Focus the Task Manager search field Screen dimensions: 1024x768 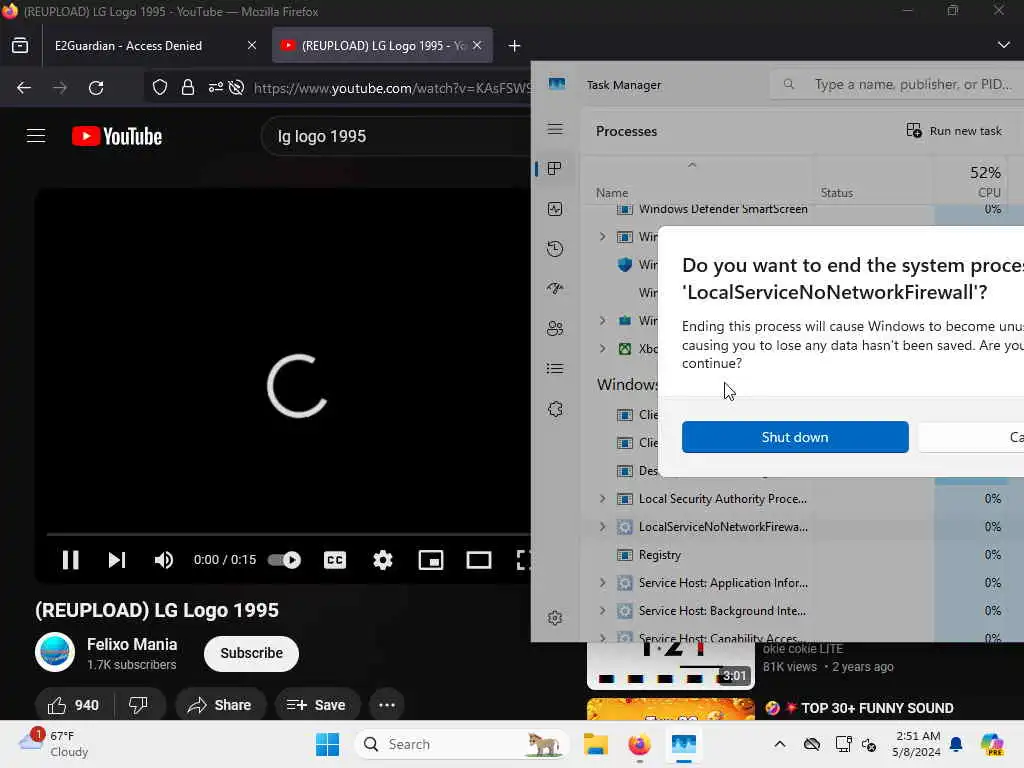pyautogui.click(x=898, y=84)
